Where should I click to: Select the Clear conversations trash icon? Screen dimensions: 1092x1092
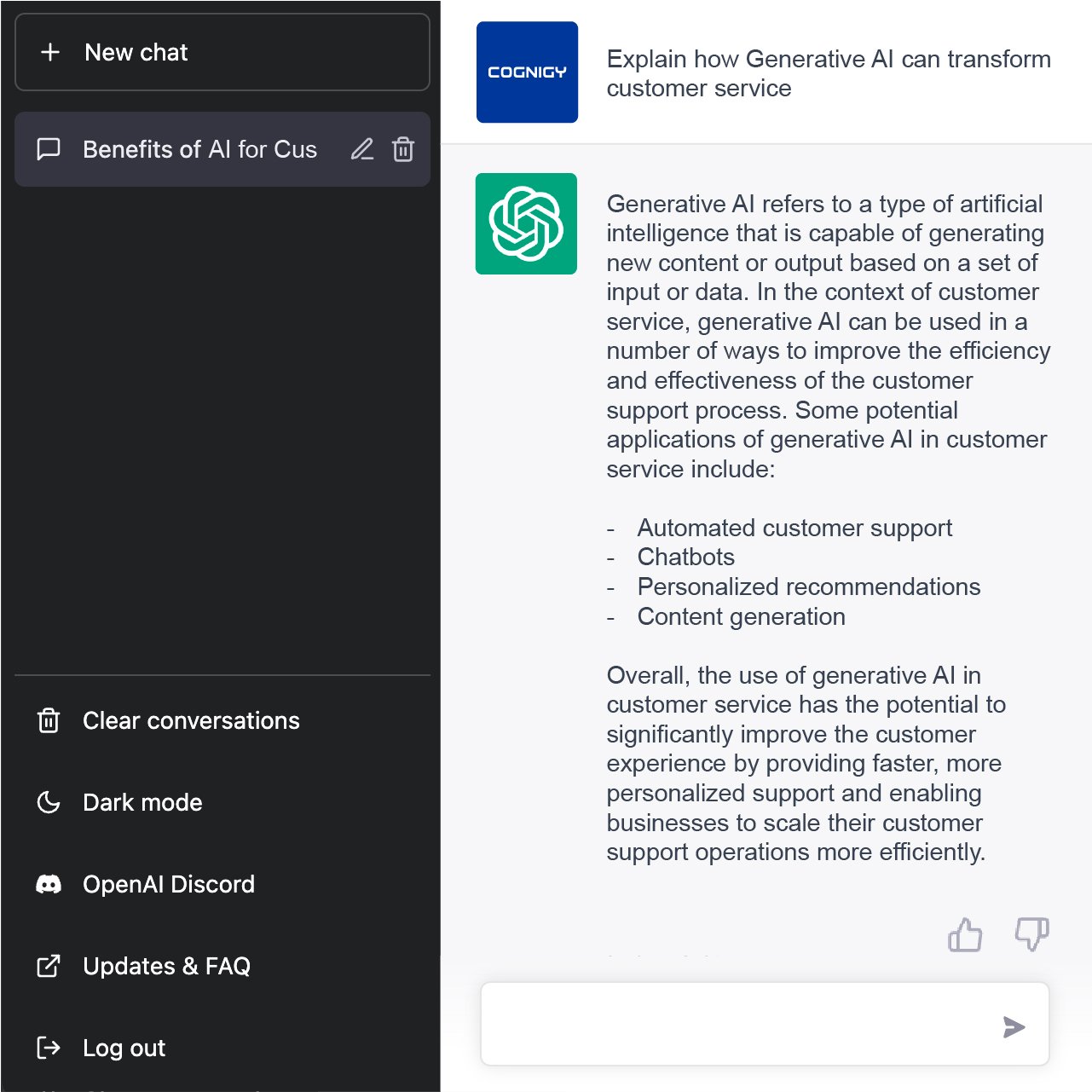[x=49, y=720]
